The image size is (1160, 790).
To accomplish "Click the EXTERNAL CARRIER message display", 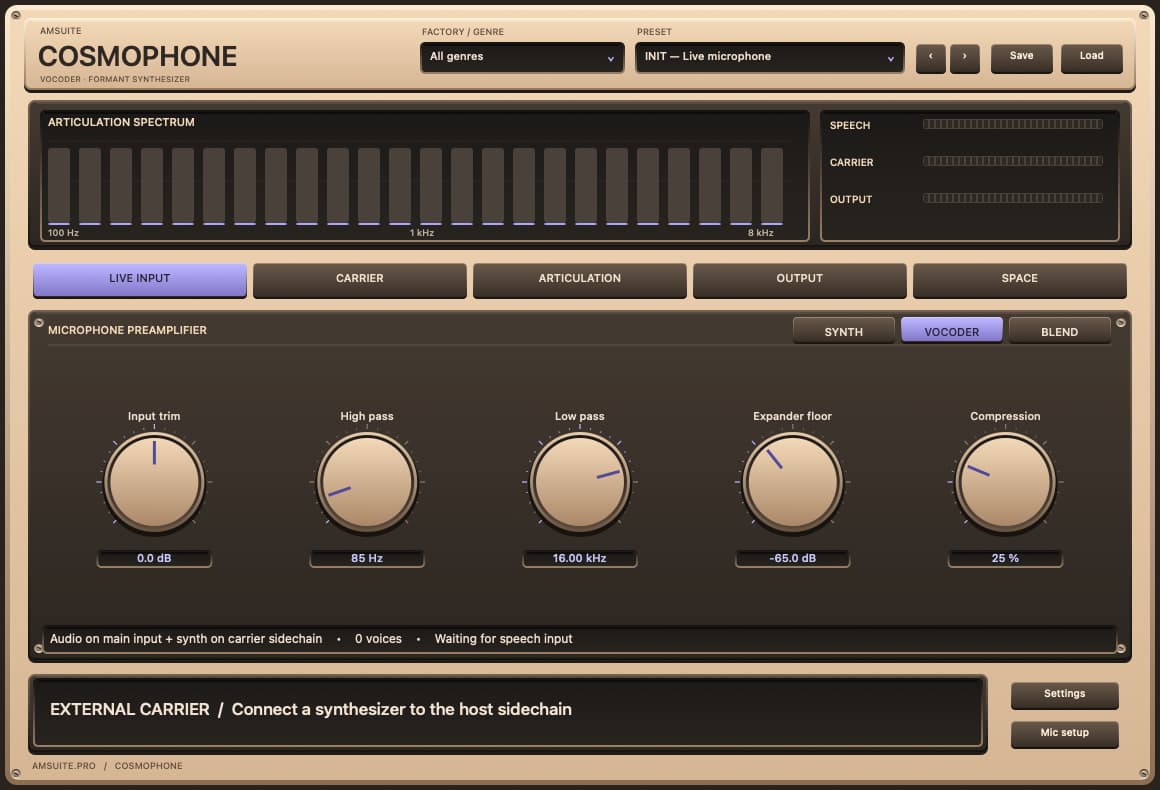I will [x=508, y=710].
